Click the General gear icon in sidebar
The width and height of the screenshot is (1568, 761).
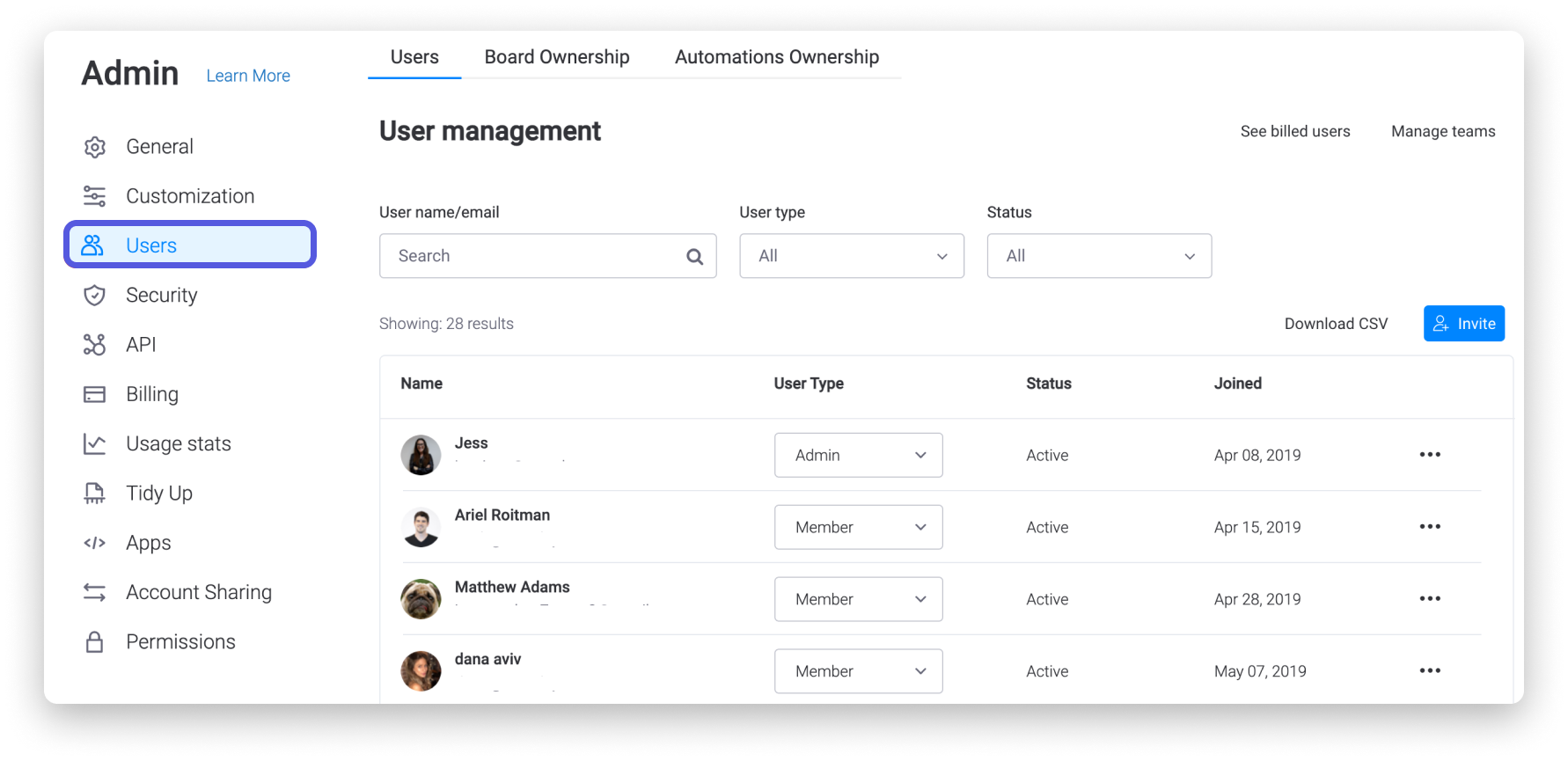(94, 147)
